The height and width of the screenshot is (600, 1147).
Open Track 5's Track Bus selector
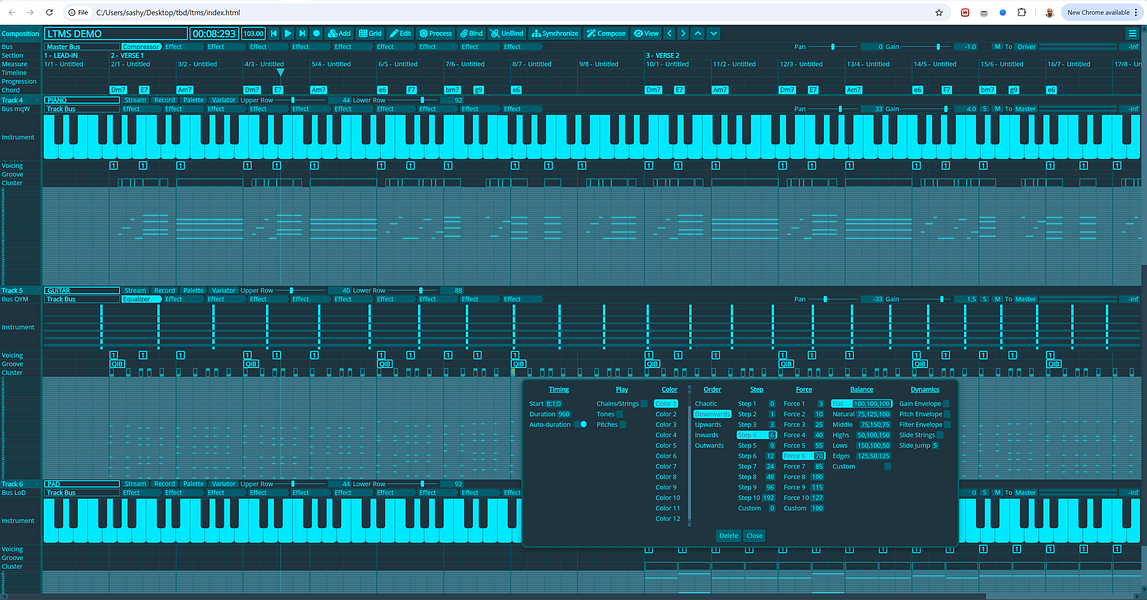click(x=81, y=299)
